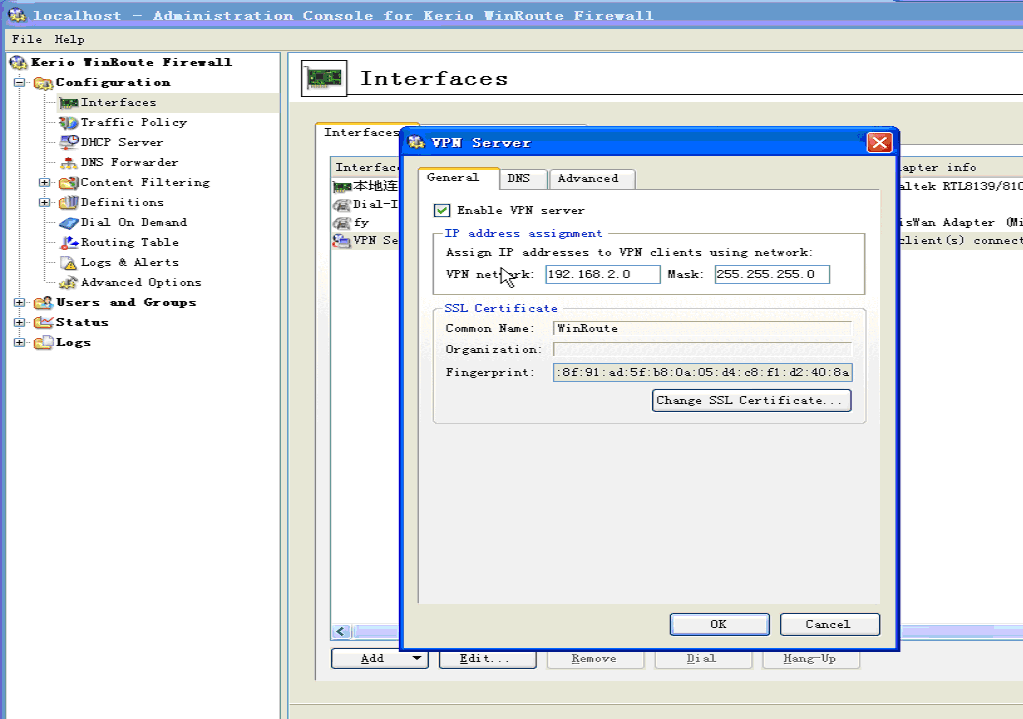1023x719 pixels.
Task: Click the DHCP Server icon
Action: coord(68,142)
